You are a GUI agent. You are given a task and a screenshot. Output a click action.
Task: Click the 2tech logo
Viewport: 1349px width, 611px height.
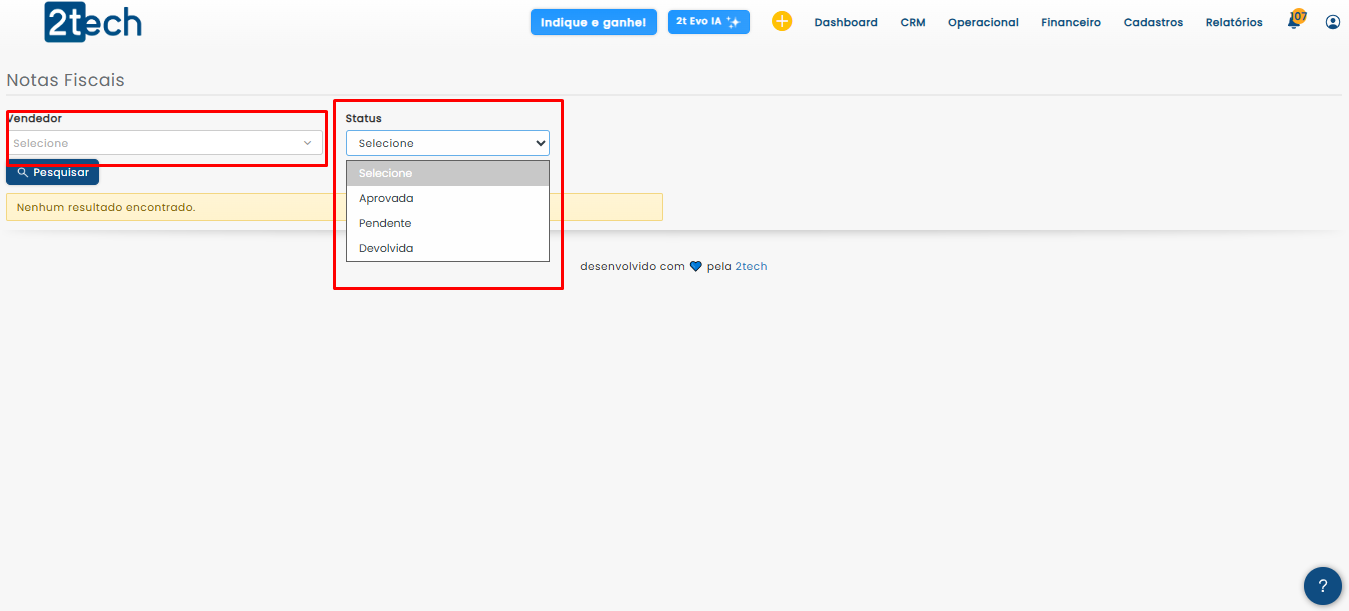(x=93, y=22)
